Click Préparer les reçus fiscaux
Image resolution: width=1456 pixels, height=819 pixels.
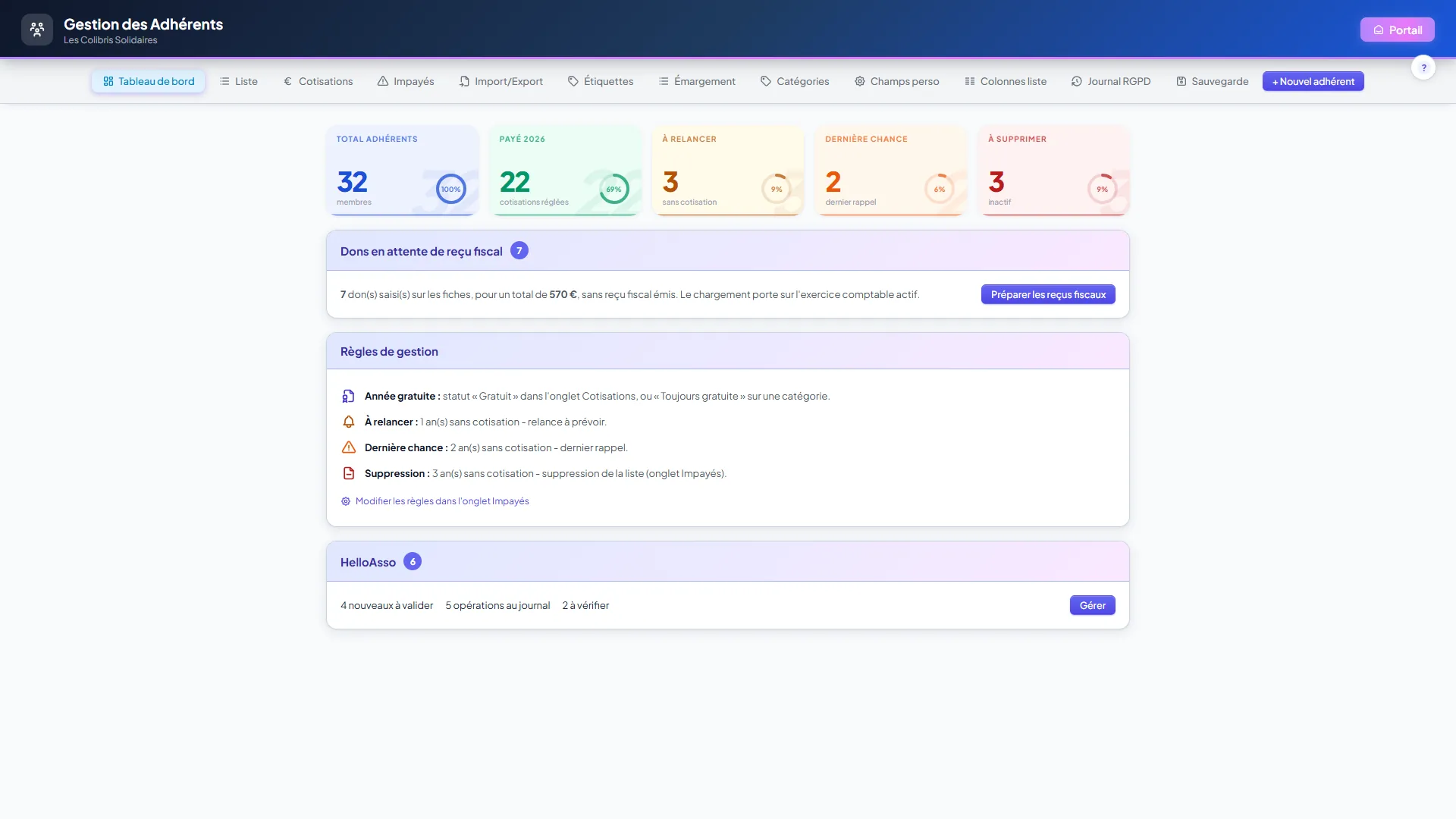[1048, 294]
